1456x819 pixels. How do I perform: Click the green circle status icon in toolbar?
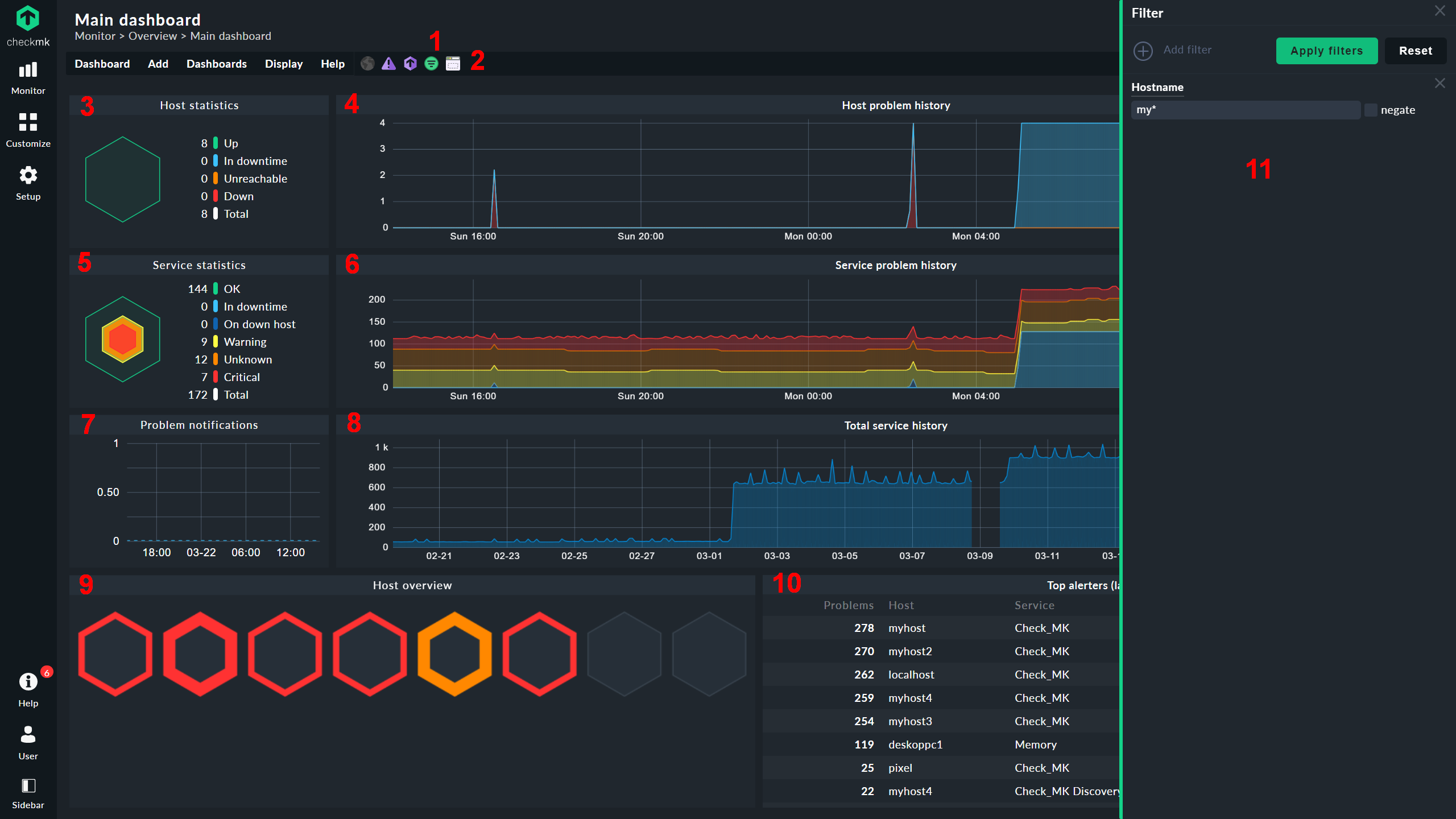point(431,64)
